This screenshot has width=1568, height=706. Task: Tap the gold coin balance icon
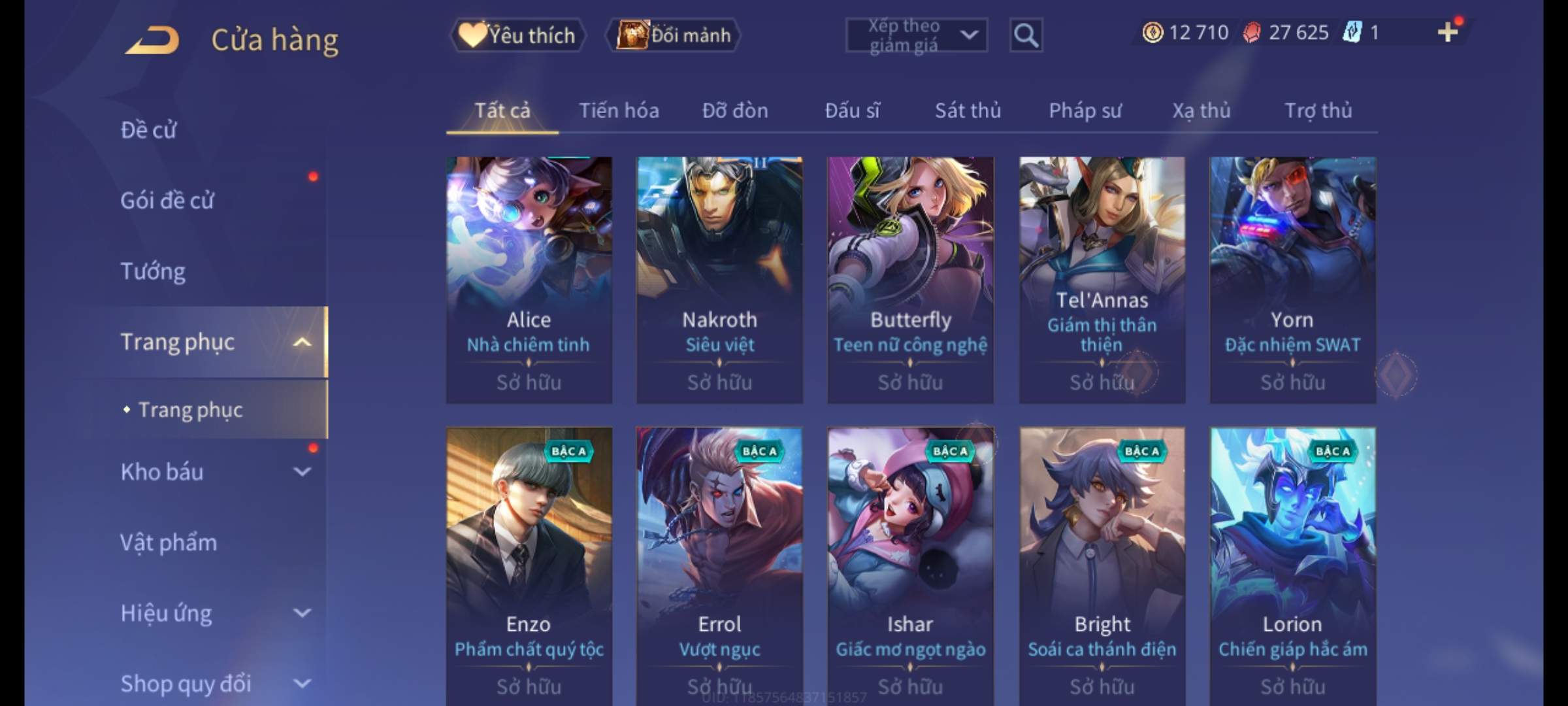click(x=1152, y=32)
